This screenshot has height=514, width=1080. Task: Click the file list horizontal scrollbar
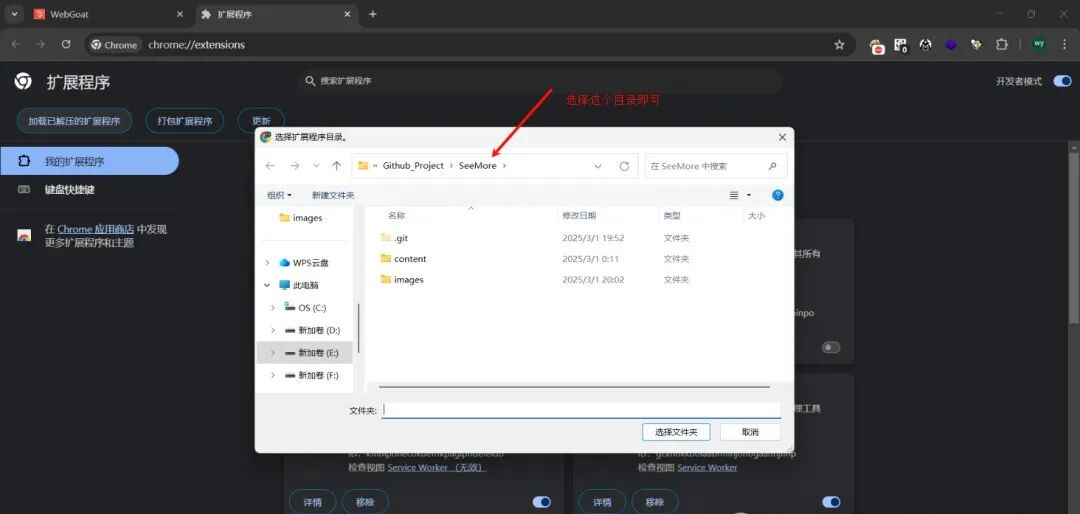(x=574, y=387)
